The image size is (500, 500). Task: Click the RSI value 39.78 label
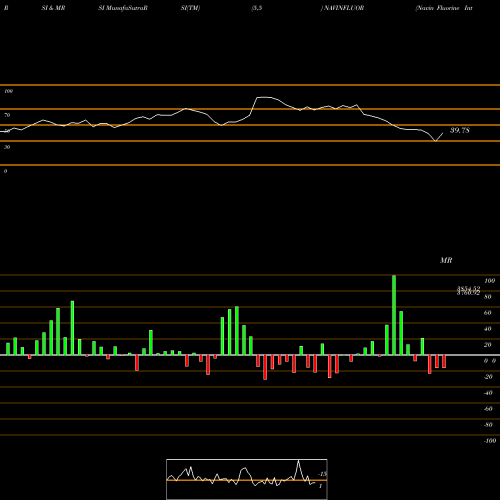(x=460, y=130)
